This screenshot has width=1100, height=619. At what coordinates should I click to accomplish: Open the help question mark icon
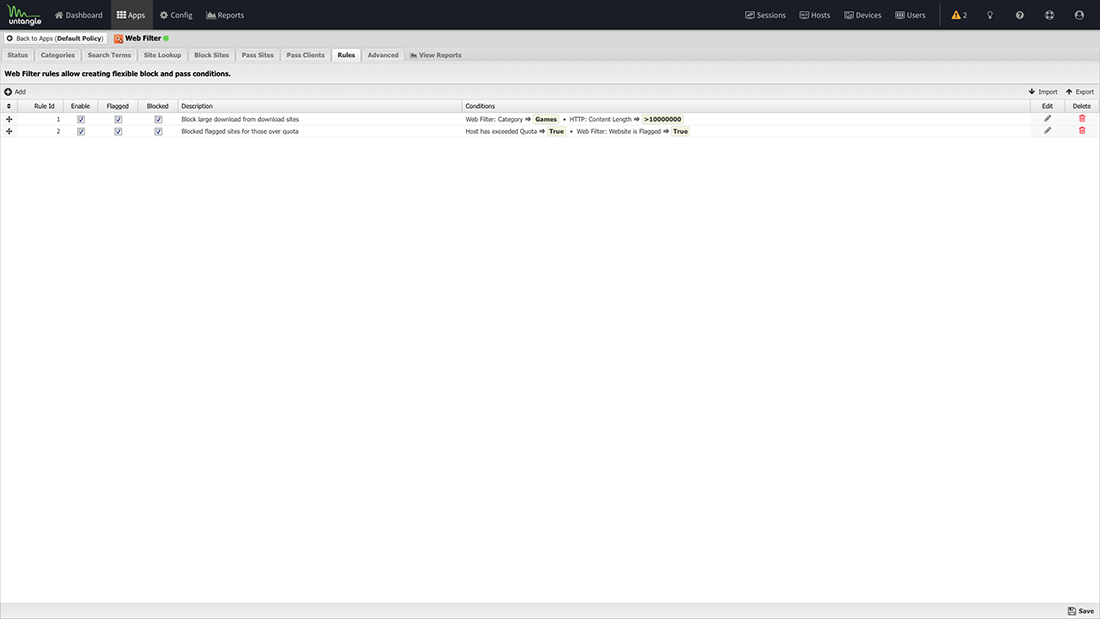(1019, 15)
